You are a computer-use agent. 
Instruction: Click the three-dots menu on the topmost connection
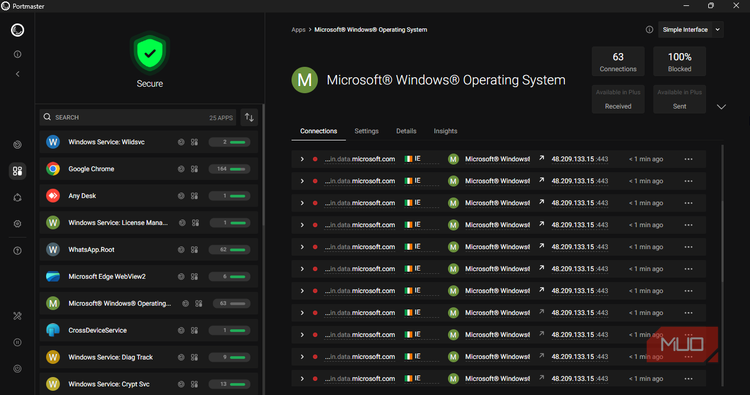(x=688, y=159)
